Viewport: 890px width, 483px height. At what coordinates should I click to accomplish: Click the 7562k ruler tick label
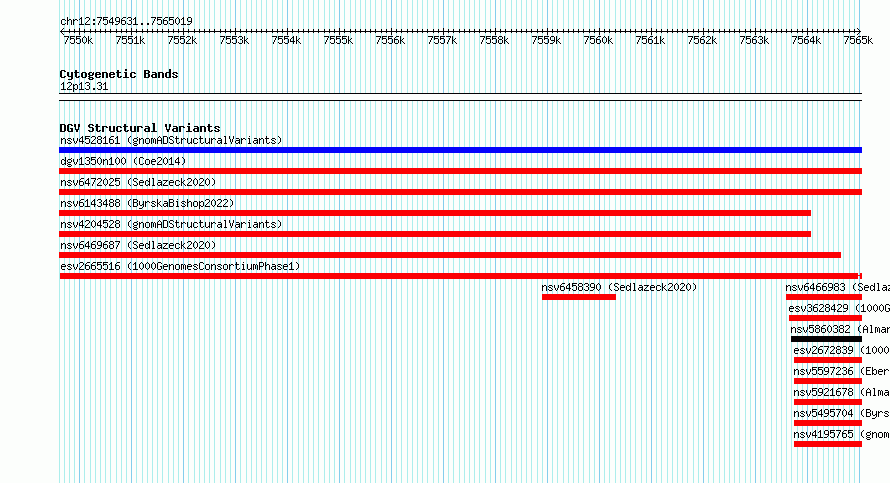[702, 40]
